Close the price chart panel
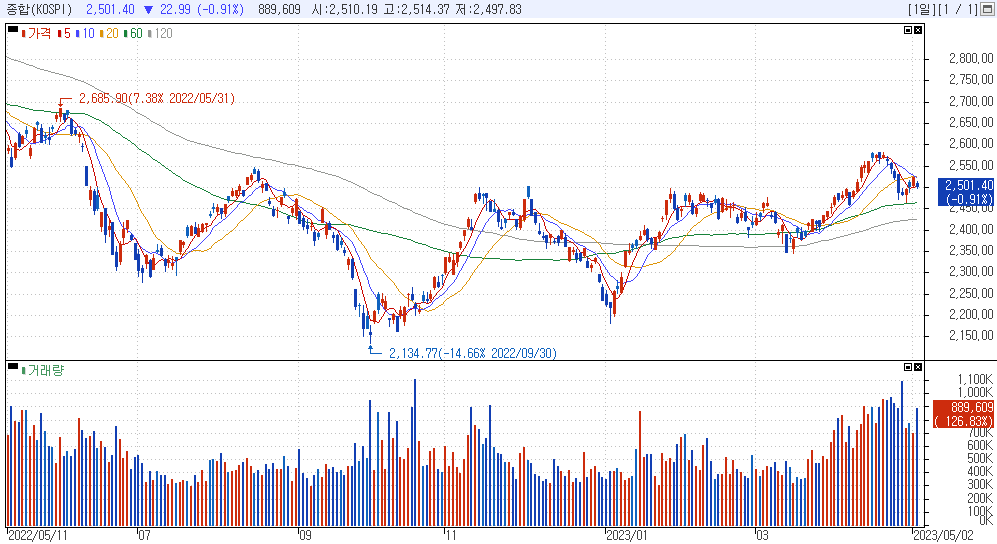The width and height of the screenshot is (997, 544). tap(918, 30)
